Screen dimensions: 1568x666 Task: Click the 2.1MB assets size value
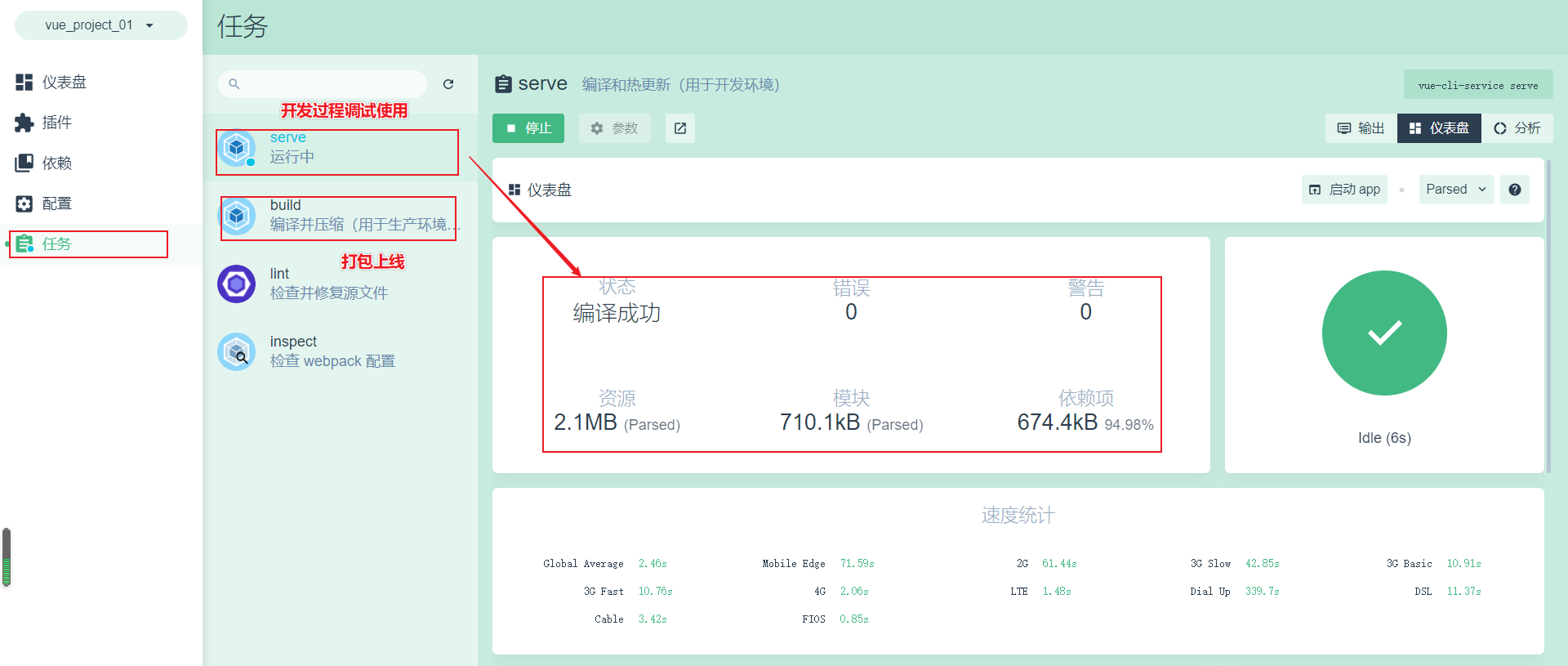pos(586,422)
